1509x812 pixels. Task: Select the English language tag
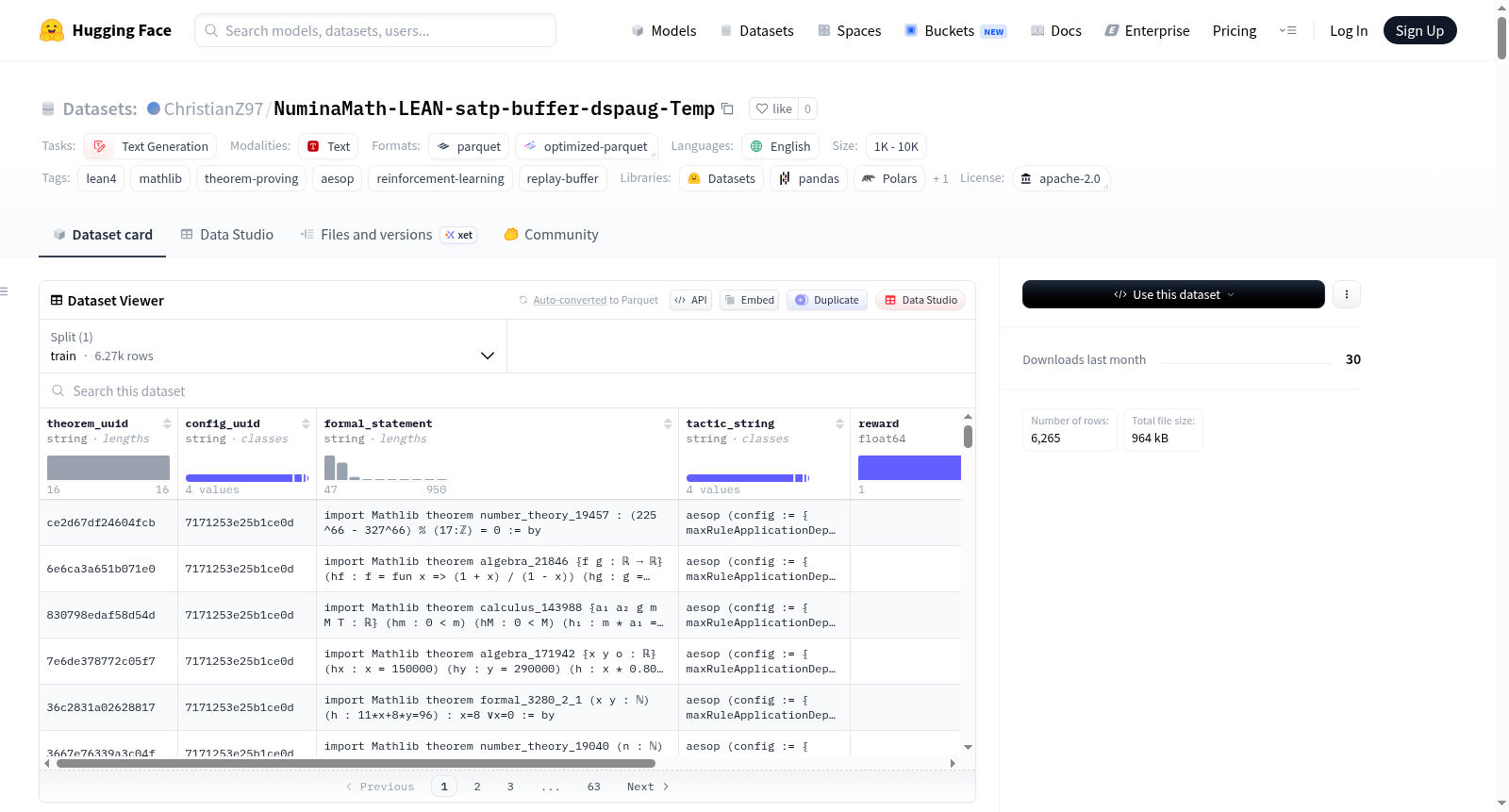(x=780, y=146)
